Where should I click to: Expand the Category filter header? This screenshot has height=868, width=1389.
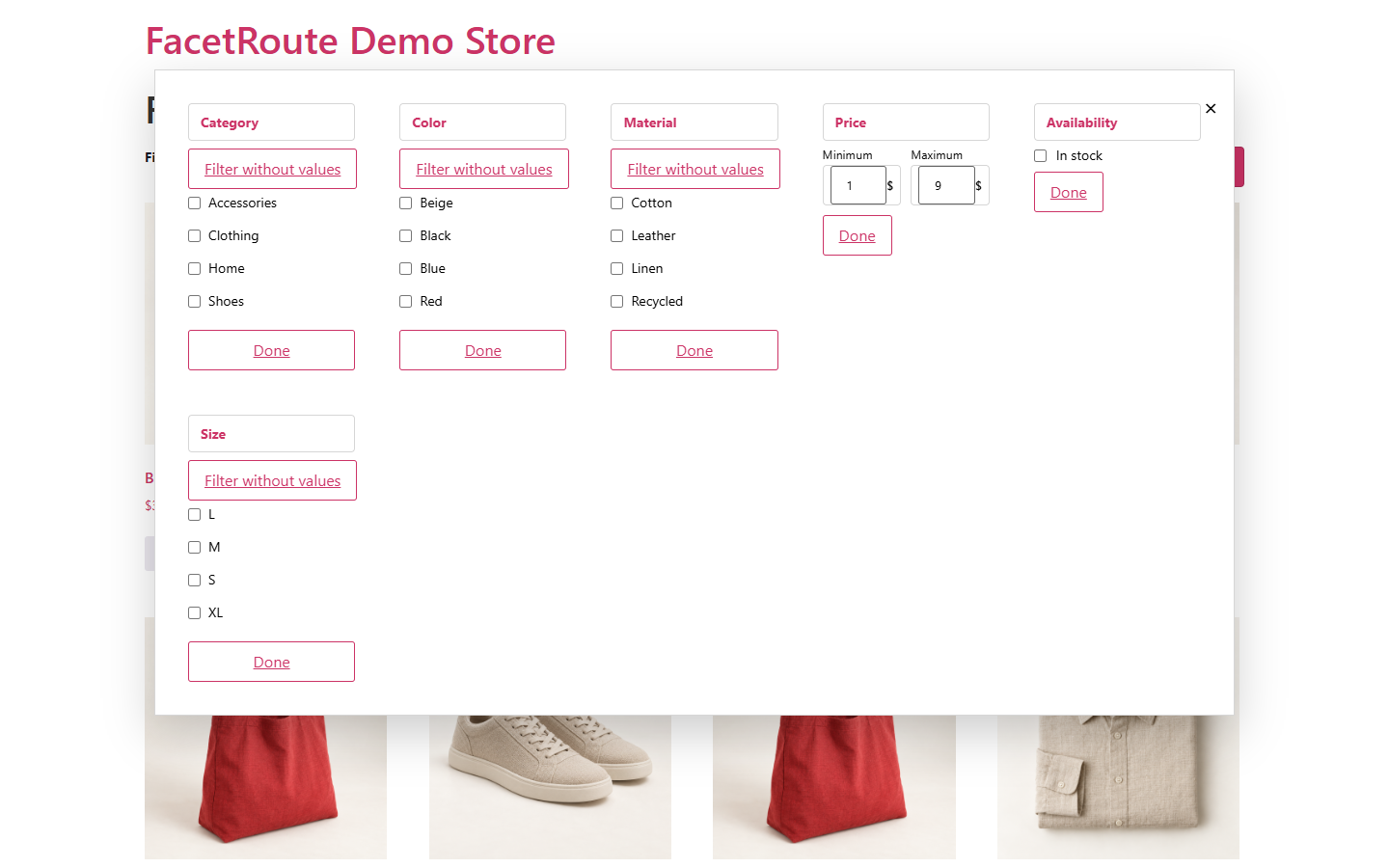coord(271,122)
